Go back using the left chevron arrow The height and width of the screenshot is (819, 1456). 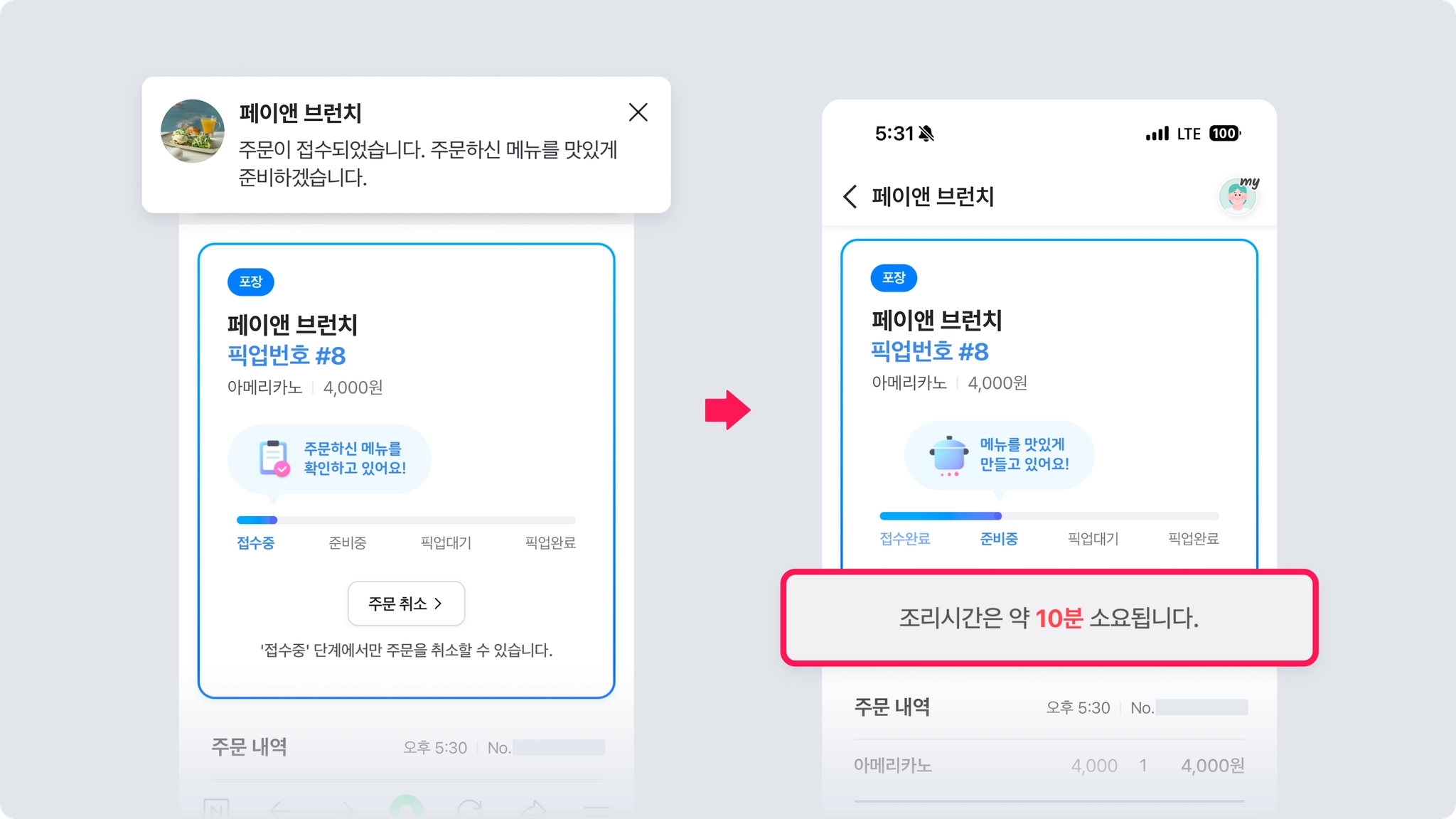850,196
